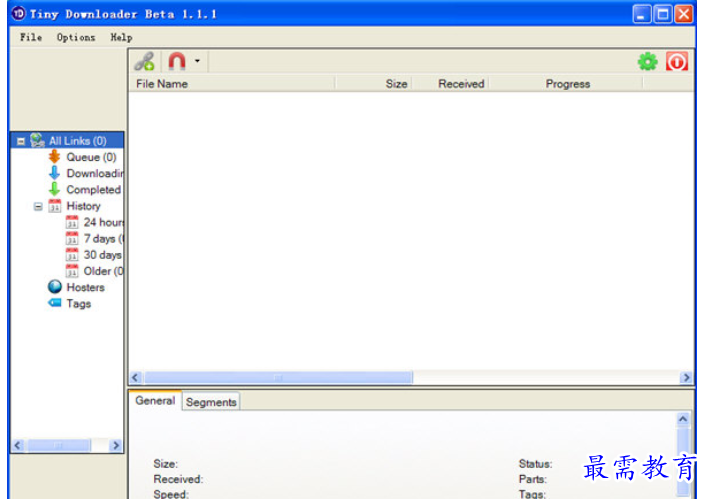Click the 7 days calendar icon
Image resolution: width=705 pixels, height=499 pixels.
click(x=72, y=238)
